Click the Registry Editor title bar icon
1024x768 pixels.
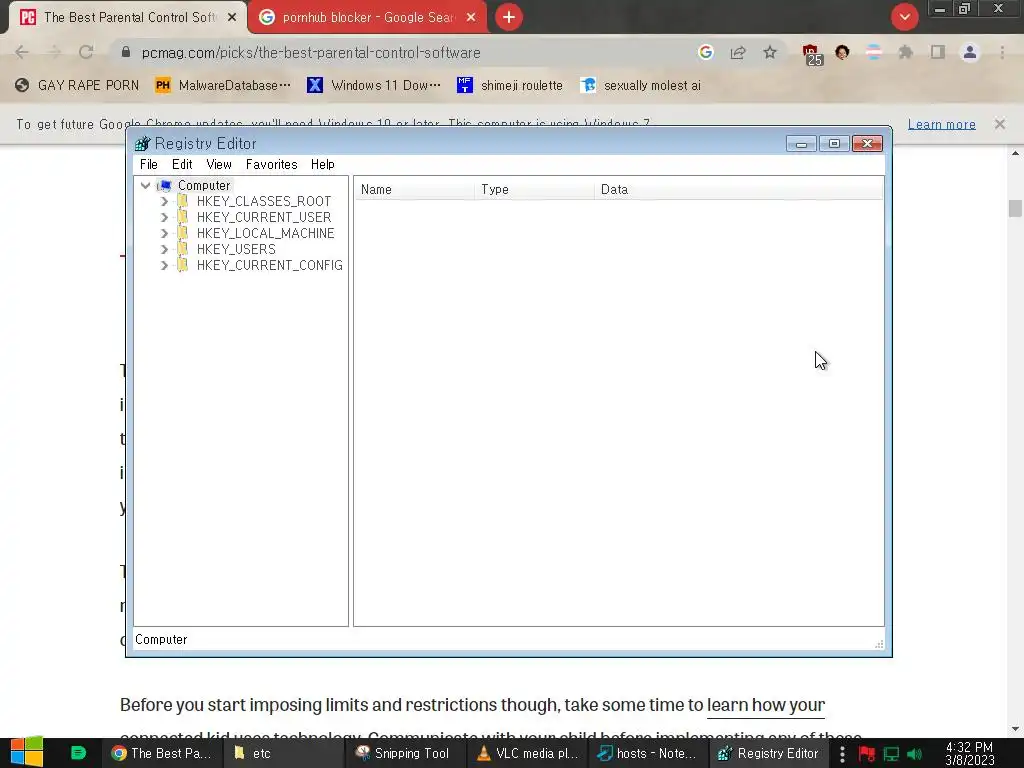point(142,143)
